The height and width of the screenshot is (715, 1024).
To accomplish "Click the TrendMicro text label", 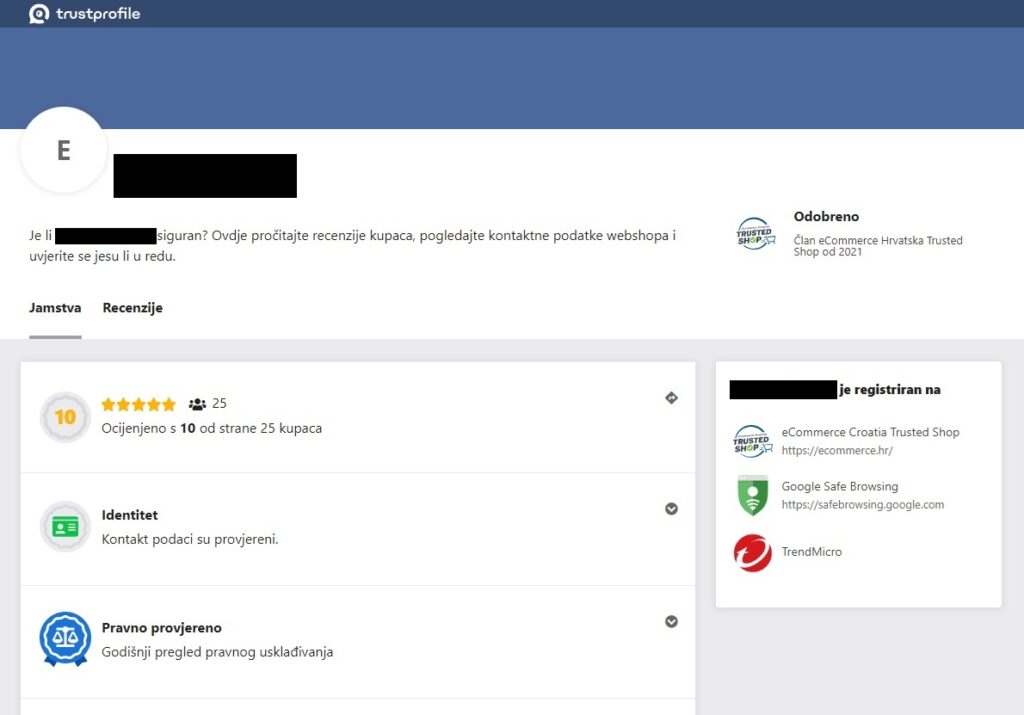I will pyautogui.click(x=811, y=552).
